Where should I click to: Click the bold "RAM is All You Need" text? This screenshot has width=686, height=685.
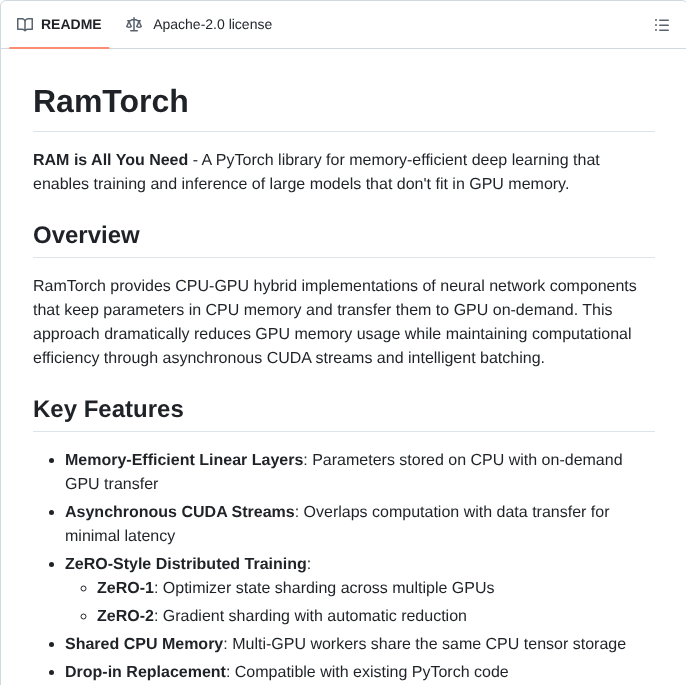[x=110, y=160]
